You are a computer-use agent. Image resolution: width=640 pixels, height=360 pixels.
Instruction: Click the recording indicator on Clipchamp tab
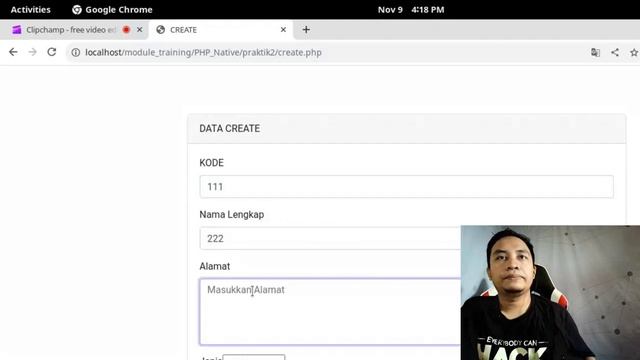point(127,30)
